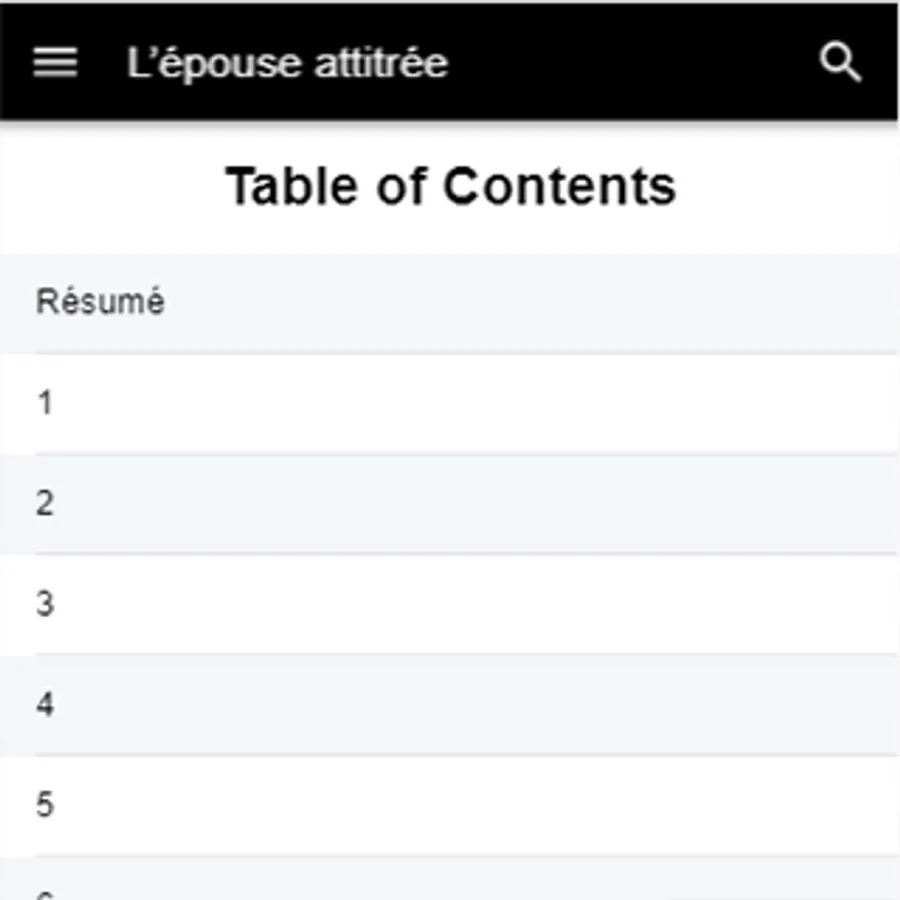Viewport: 900px width, 900px height.
Task: Click the number 1 row label
Action: coord(45,403)
